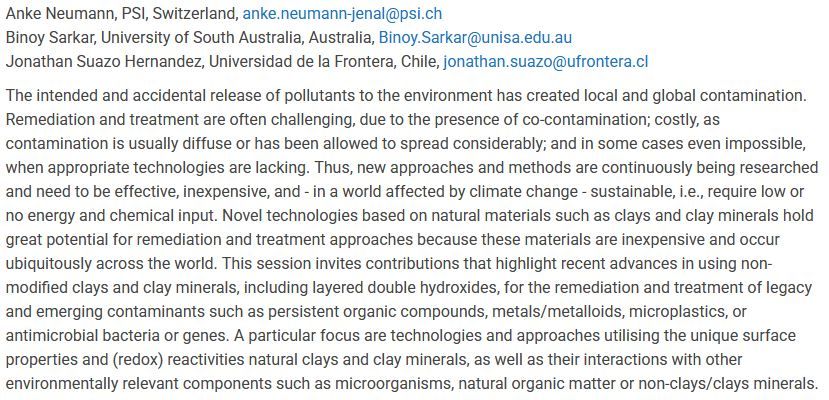Place cursor at the paragraph start "The intended"
Screen dimensions: 829x400
6,96
